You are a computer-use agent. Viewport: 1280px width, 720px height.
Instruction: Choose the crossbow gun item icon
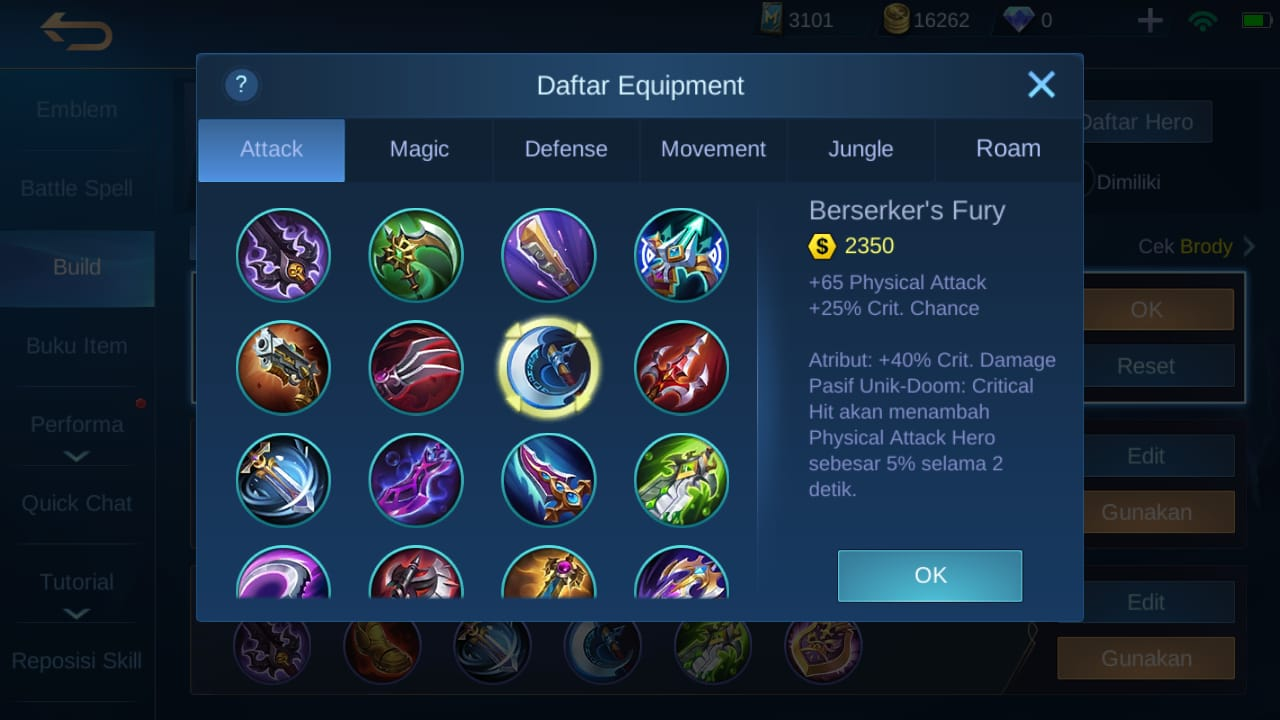(x=283, y=367)
